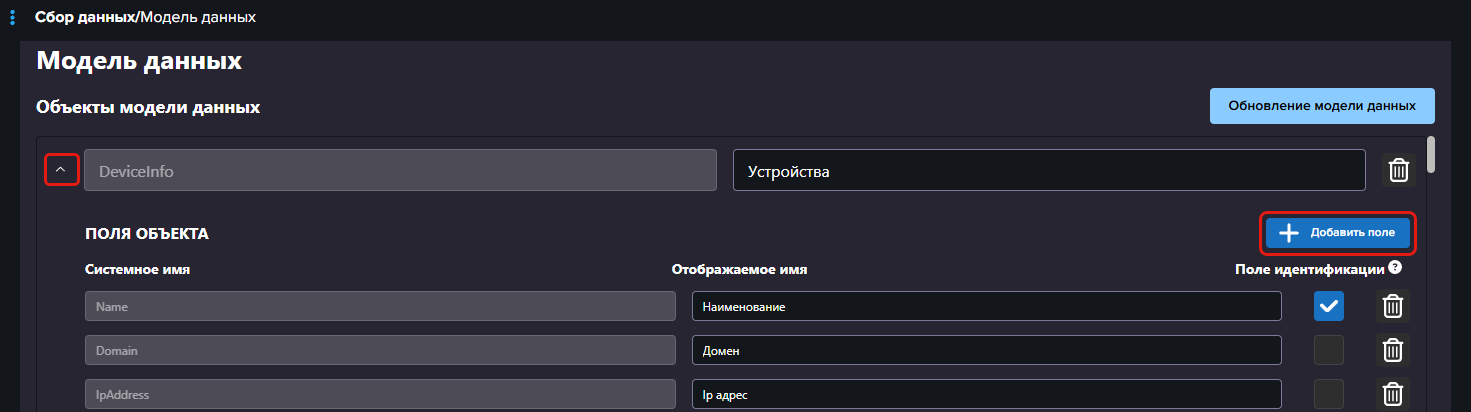Delete the Domain field row
The image size is (1471, 412).
coord(1392,350)
